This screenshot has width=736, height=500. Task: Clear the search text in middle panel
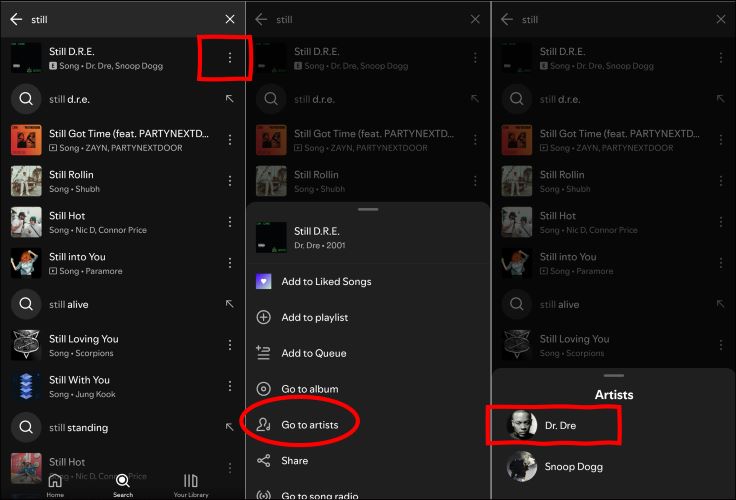click(x=475, y=19)
